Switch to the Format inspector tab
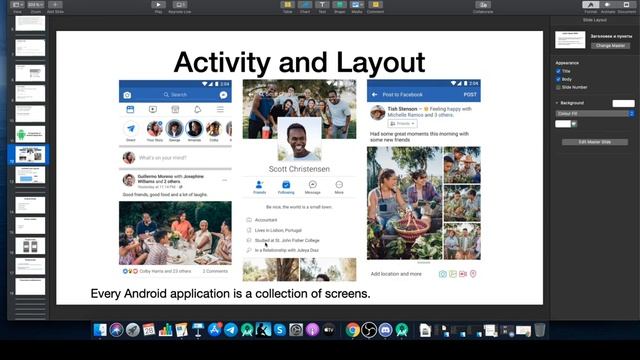640x360 pixels. pyautogui.click(x=590, y=5)
